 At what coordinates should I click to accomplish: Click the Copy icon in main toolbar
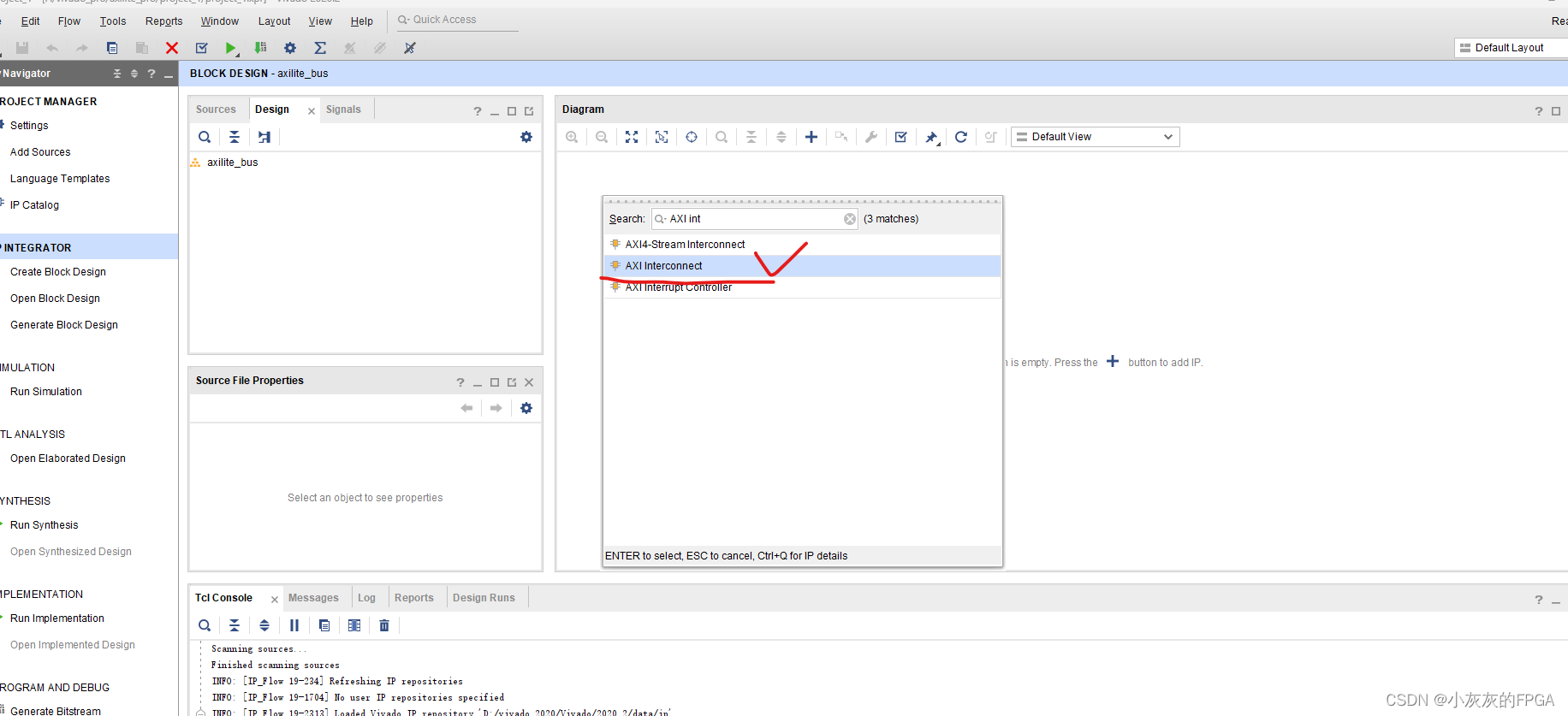pos(112,48)
